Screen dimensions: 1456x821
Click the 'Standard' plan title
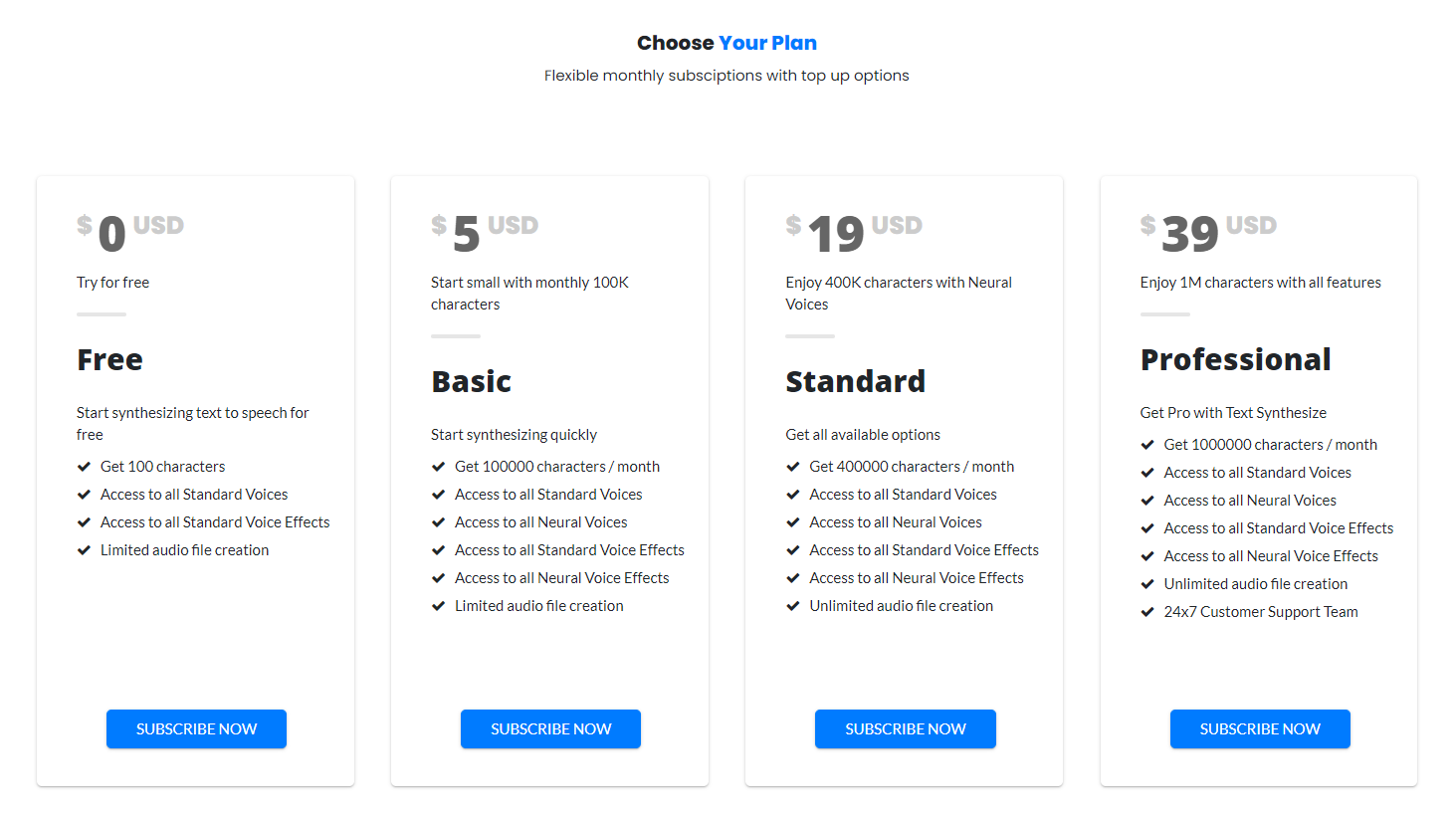click(855, 381)
